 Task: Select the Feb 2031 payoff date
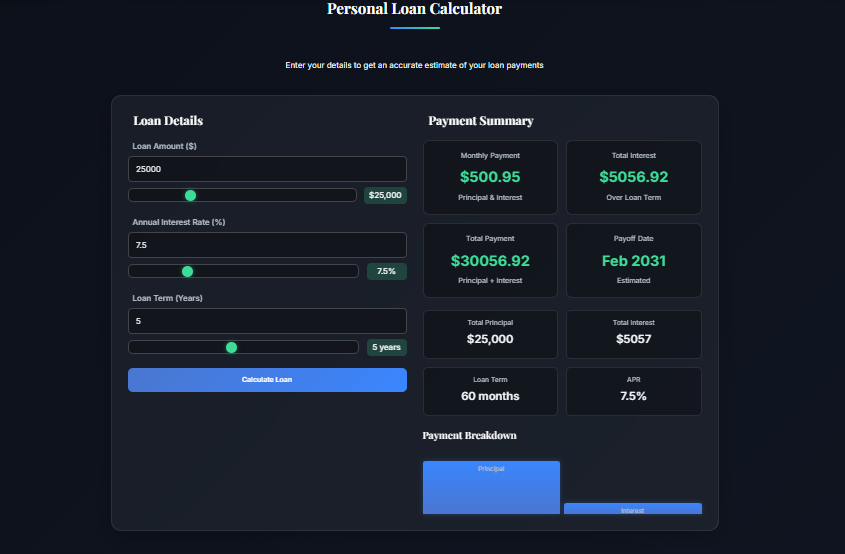(x=634, y=261)
